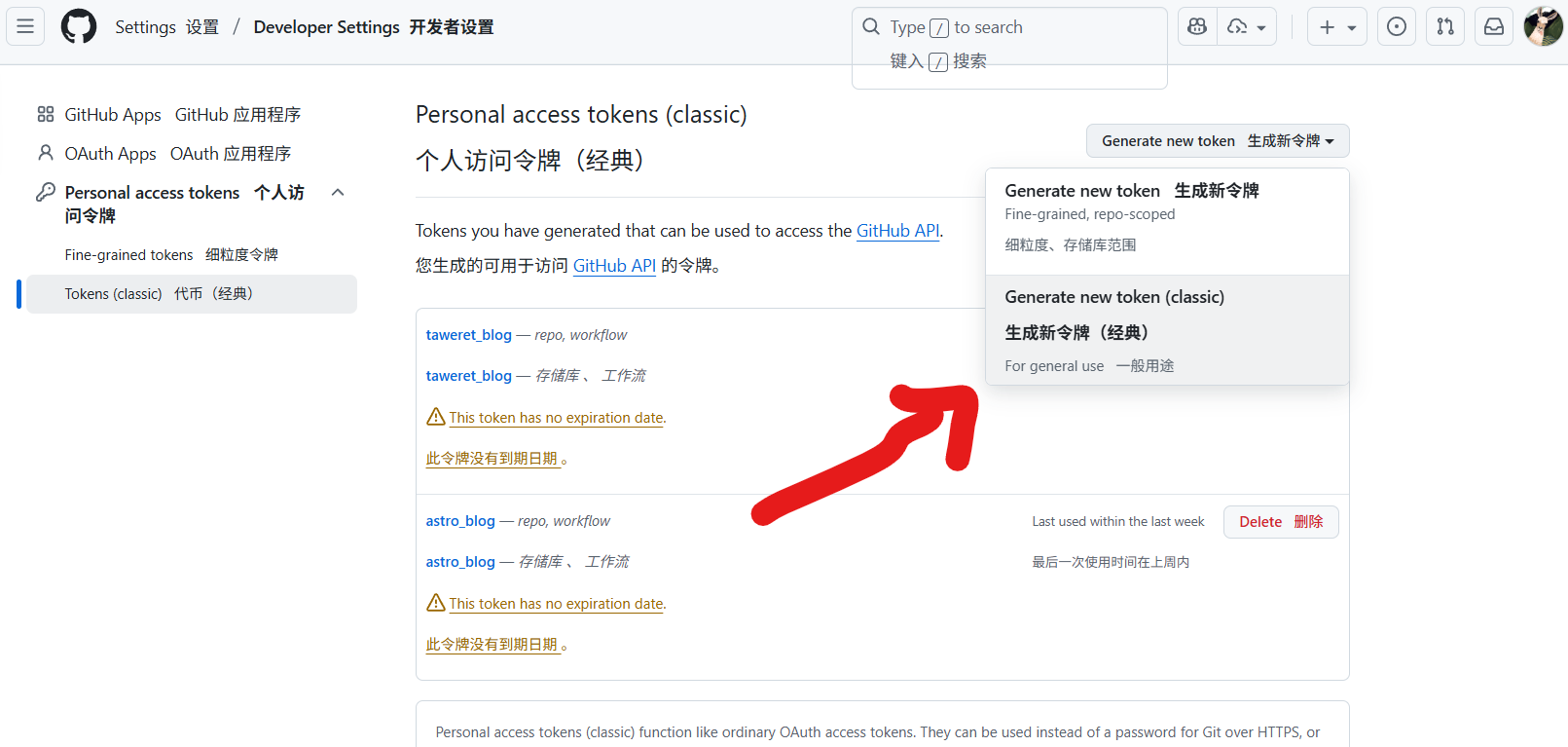Collapse Personal access tokens section chevron

click(338, 192)
